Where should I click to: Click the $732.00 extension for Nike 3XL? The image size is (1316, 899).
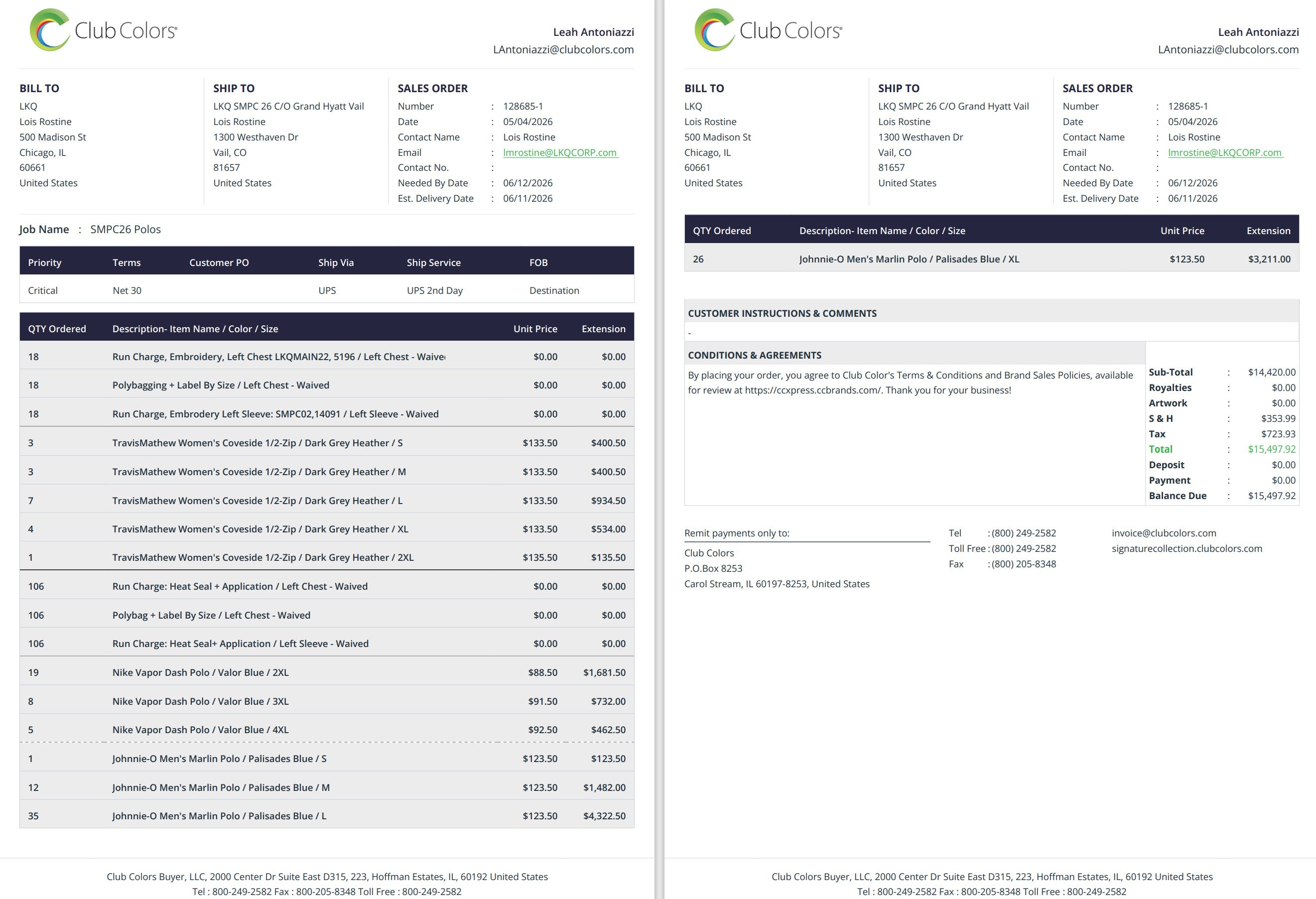608,701
